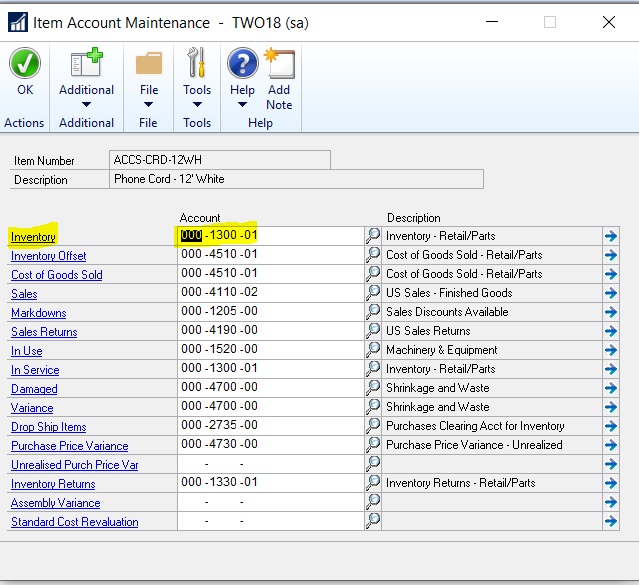The width and height of the screenshot is (639, 585).
Task: Open lookup magnifier for Sales account
Action: pyautogui.click(x=373, y=293)
